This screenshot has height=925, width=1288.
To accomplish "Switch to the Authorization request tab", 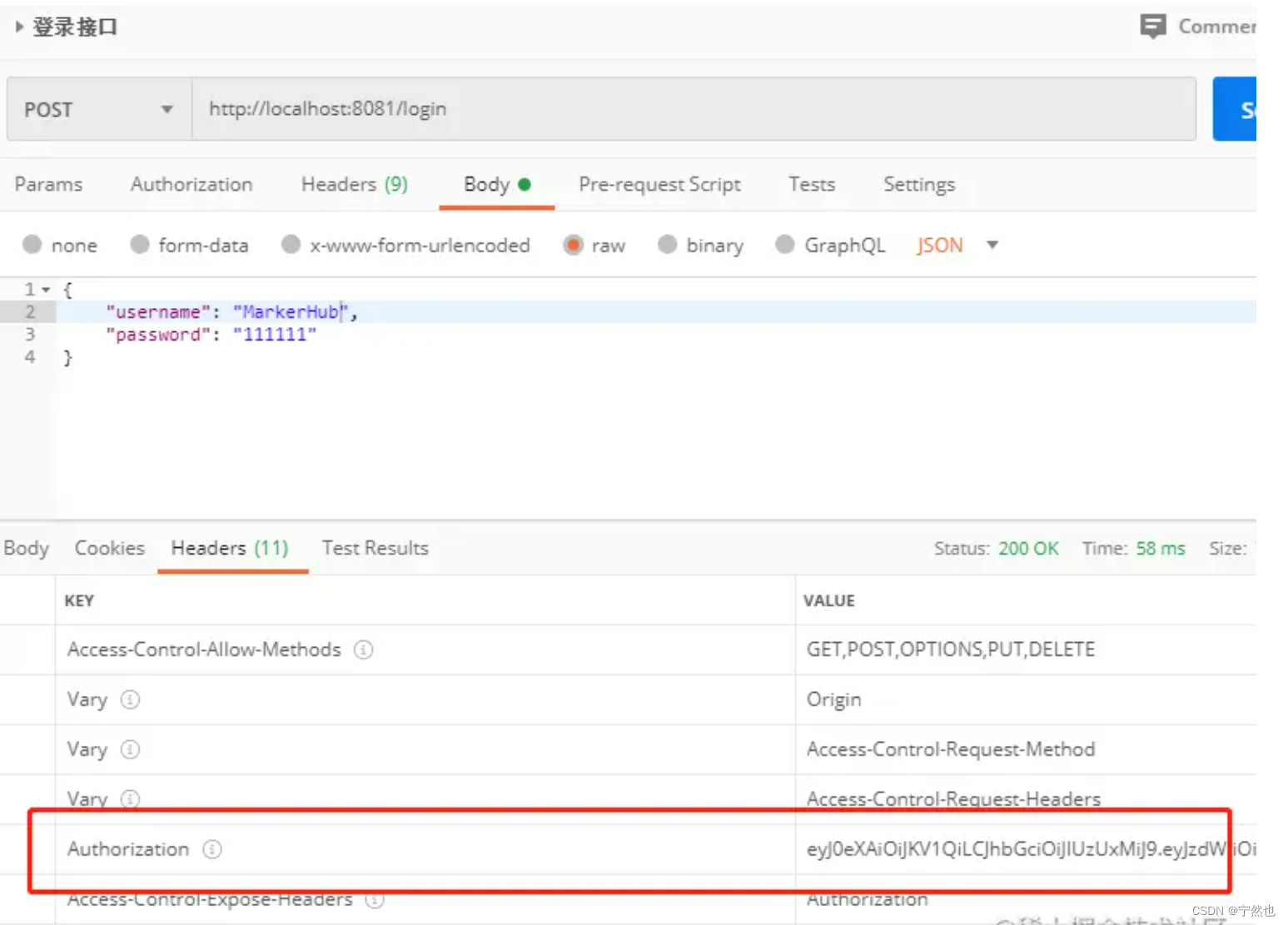I will (191, 184).
